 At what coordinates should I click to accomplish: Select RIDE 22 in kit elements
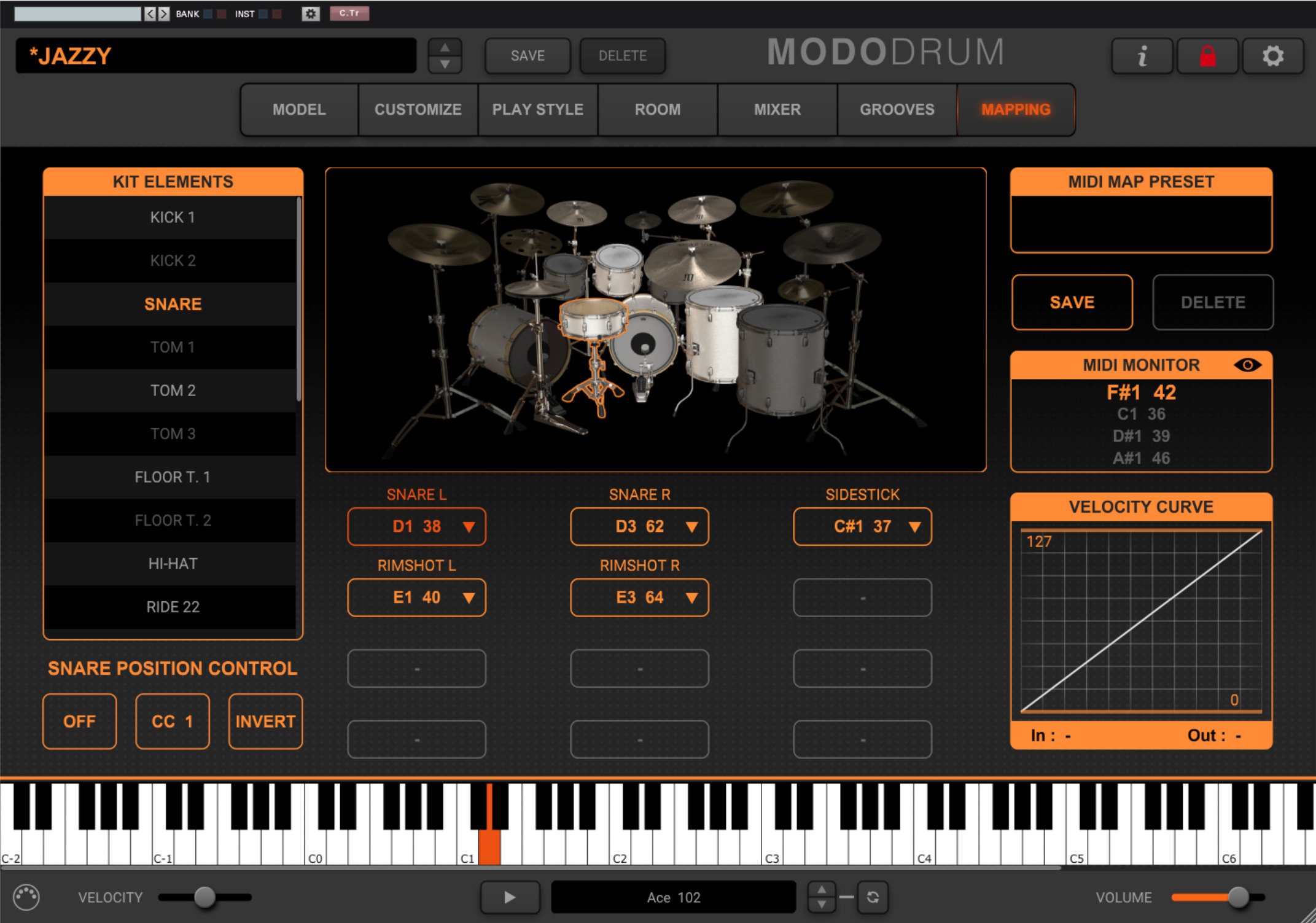coord(170,607)
